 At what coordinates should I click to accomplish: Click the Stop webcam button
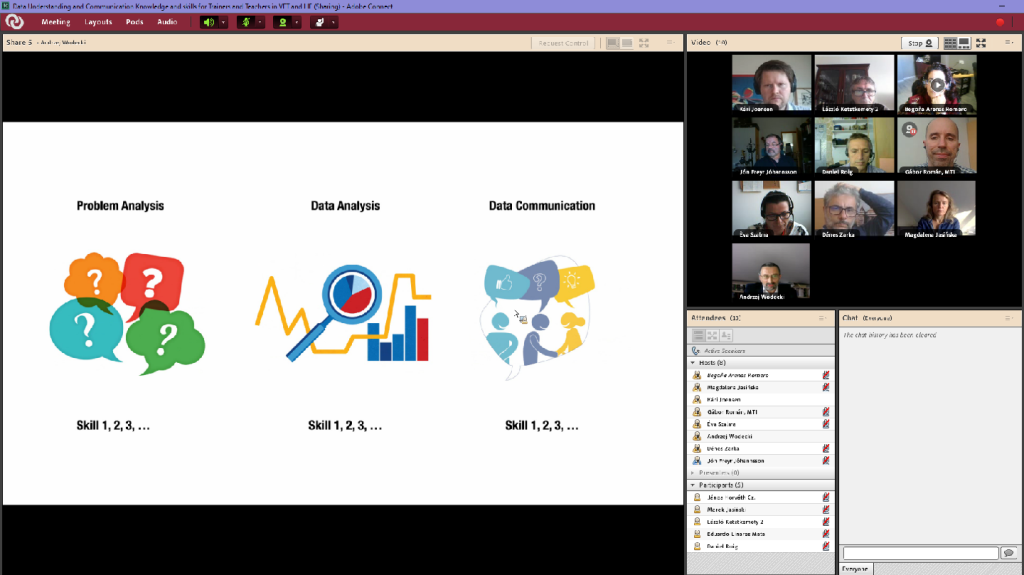click(x=919, y=43)
